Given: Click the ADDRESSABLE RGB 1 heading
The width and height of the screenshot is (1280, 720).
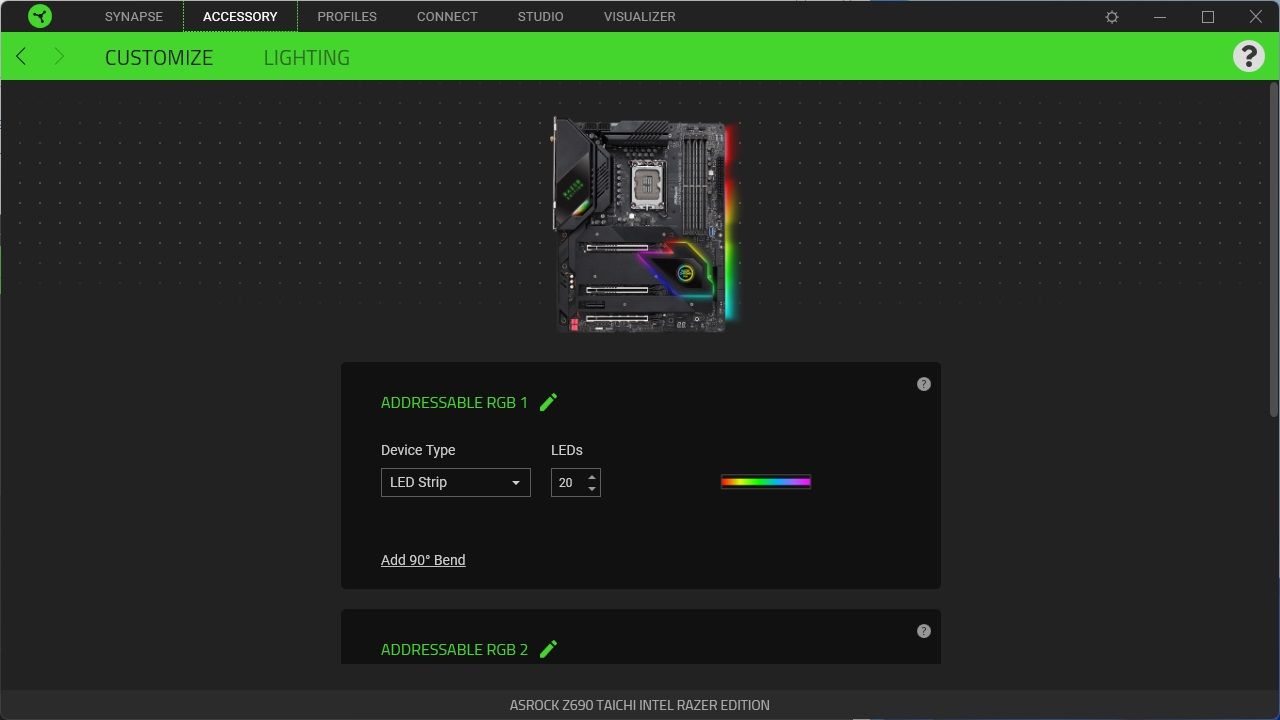Looking at the screenshot, I should 454,402.
